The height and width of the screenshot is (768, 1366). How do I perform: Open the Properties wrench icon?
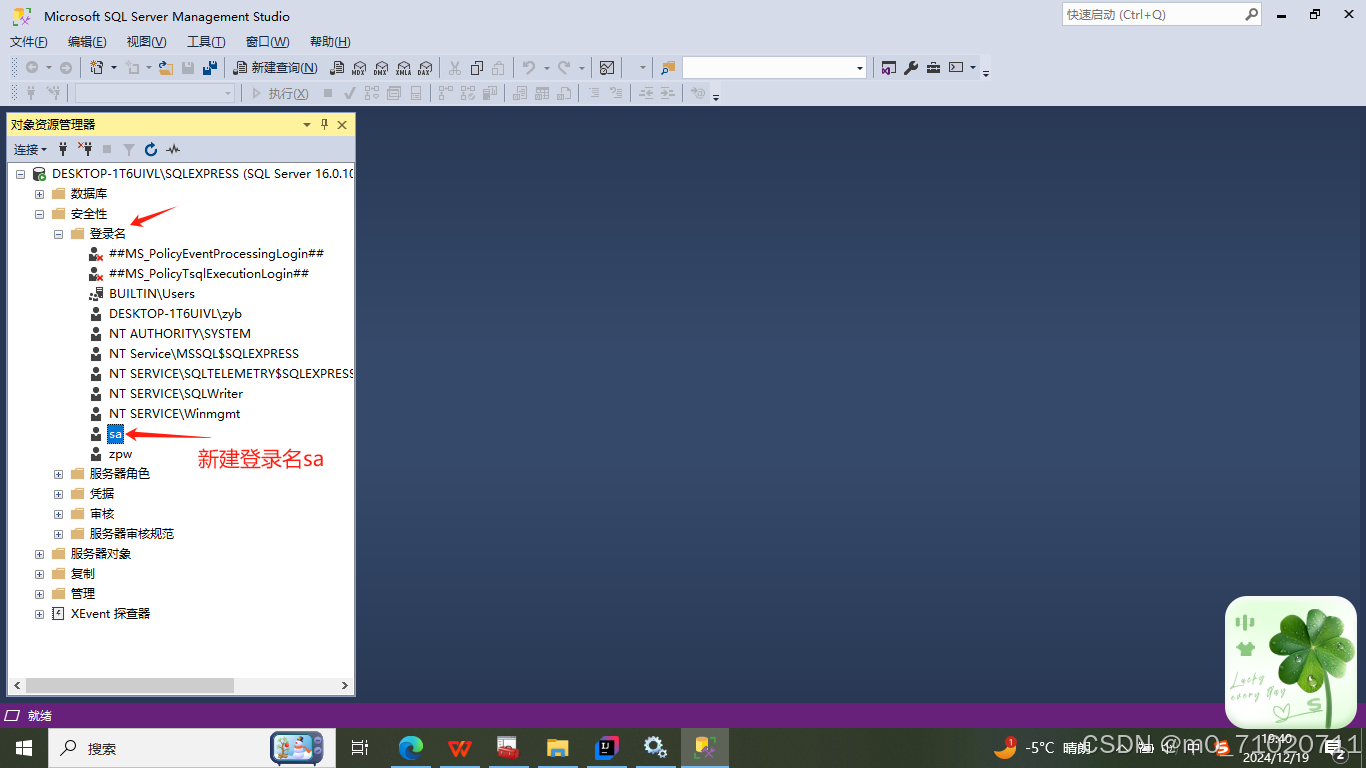tap(911, 68)
